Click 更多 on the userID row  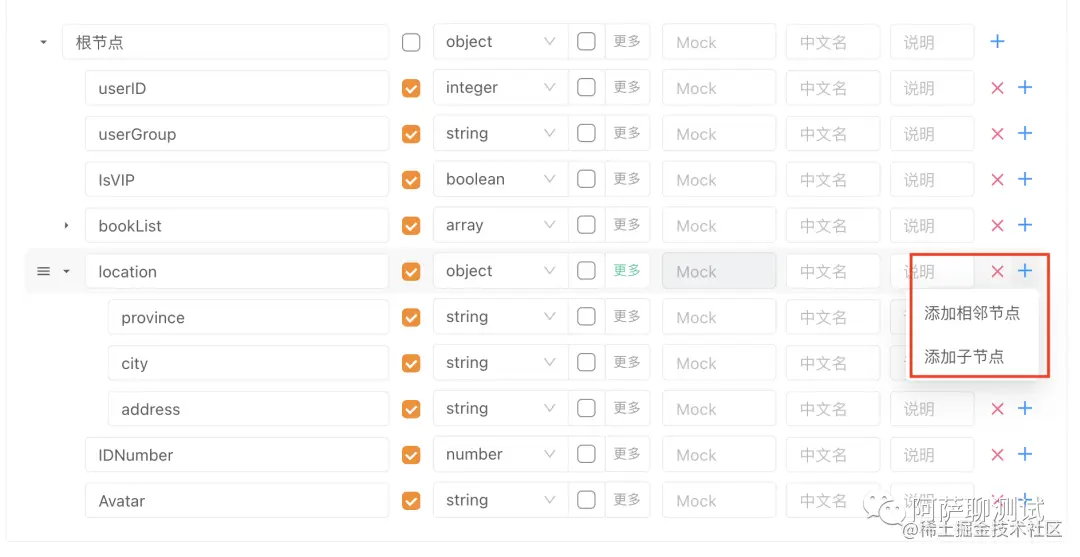pos(627,87)
